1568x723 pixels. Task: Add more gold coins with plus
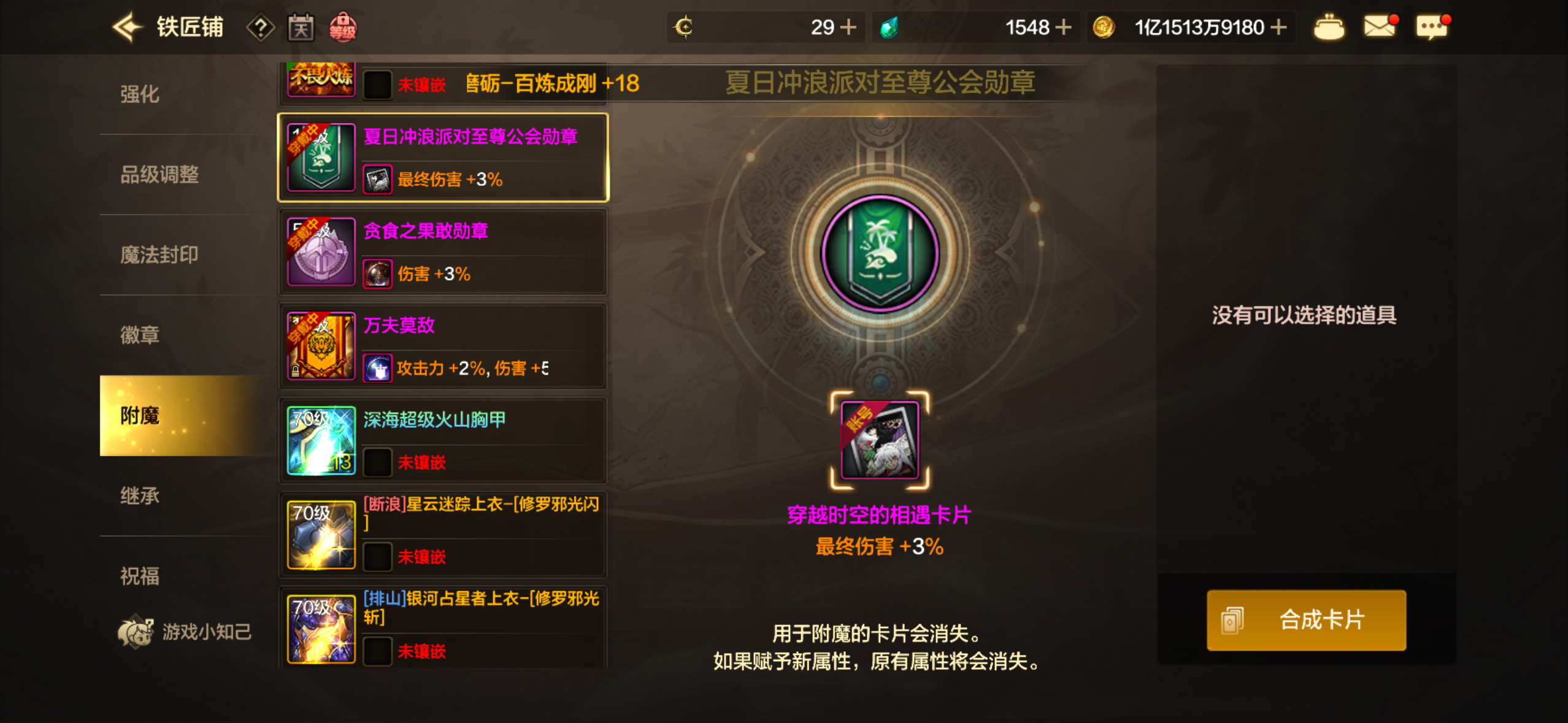click(x=1278, y=27)
